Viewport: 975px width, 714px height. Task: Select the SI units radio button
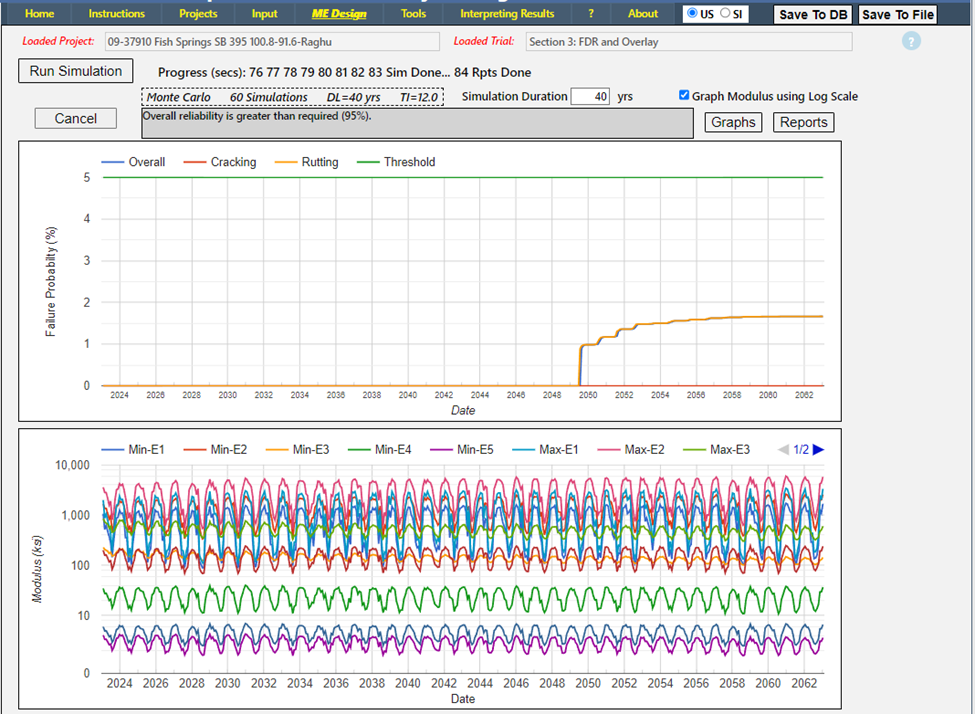[x=726, y=13]
